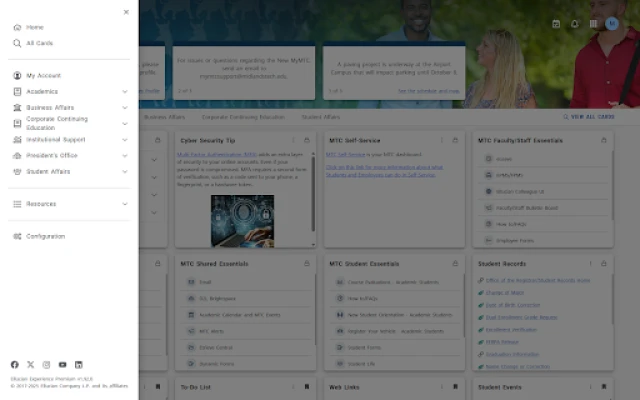Open All Cards search in the sidebar
This screenshot has width=640, height=400.
(x=39, y=43)
